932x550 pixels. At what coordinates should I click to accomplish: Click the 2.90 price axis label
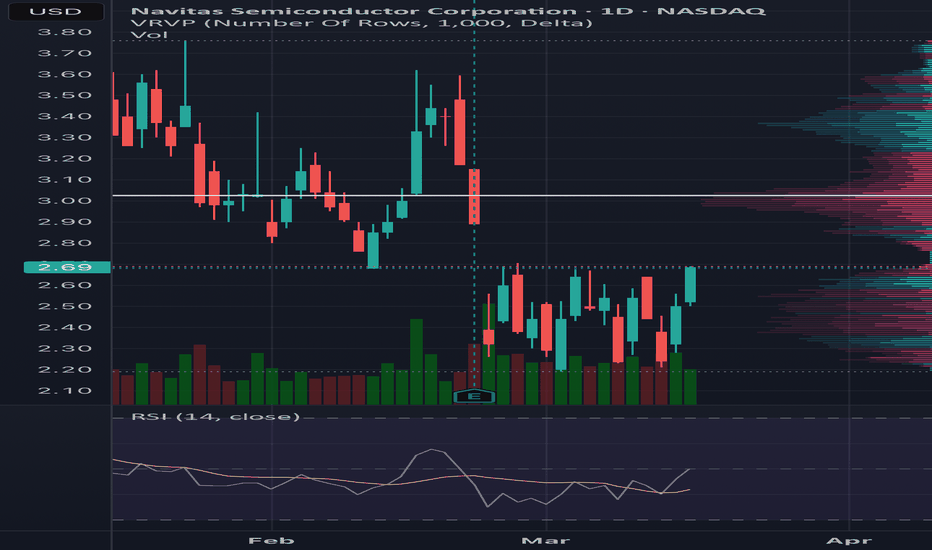pos(65,222)
